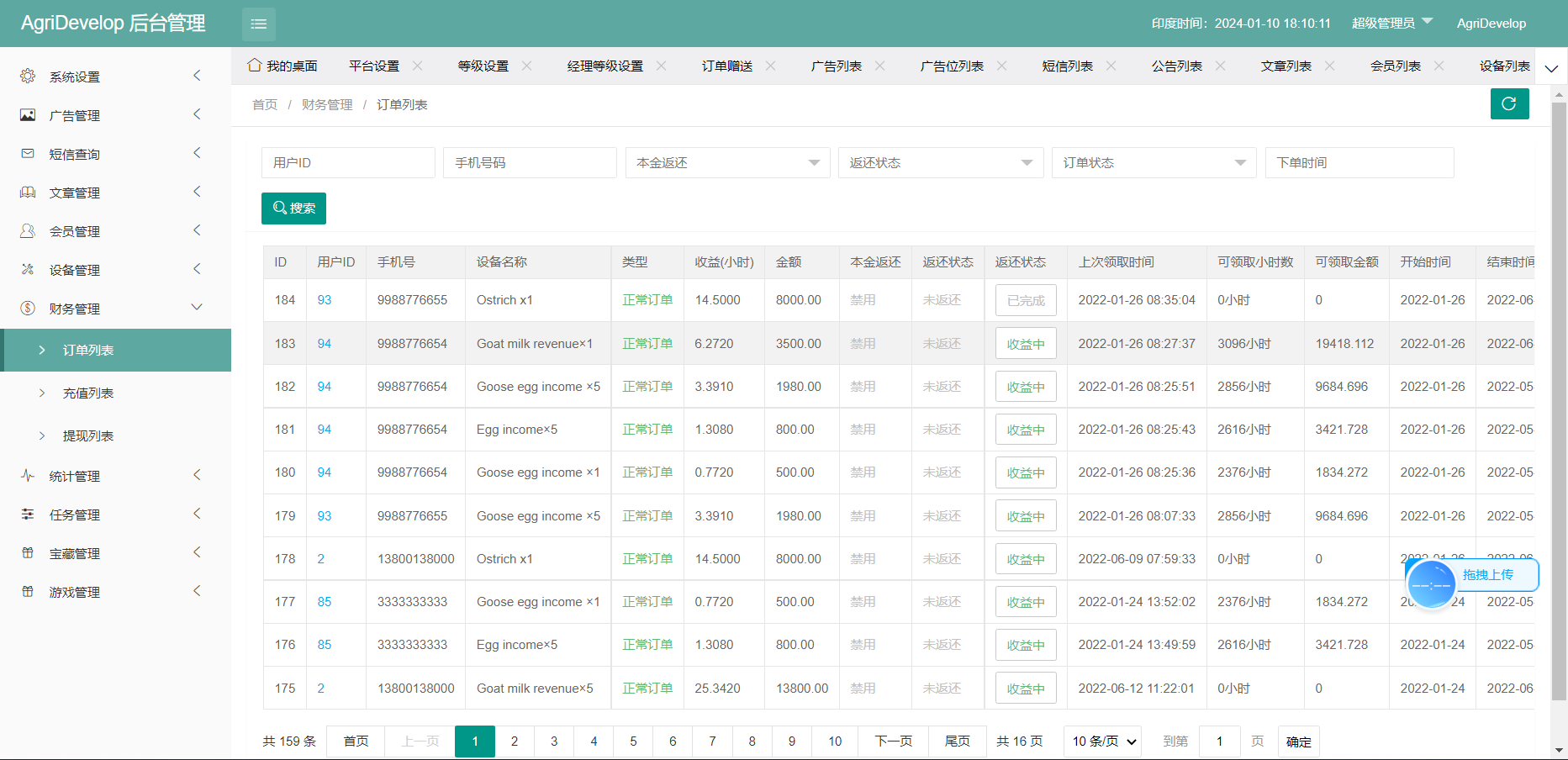
Task: Click the 会员管理 user icon
Action: point(28,230)
